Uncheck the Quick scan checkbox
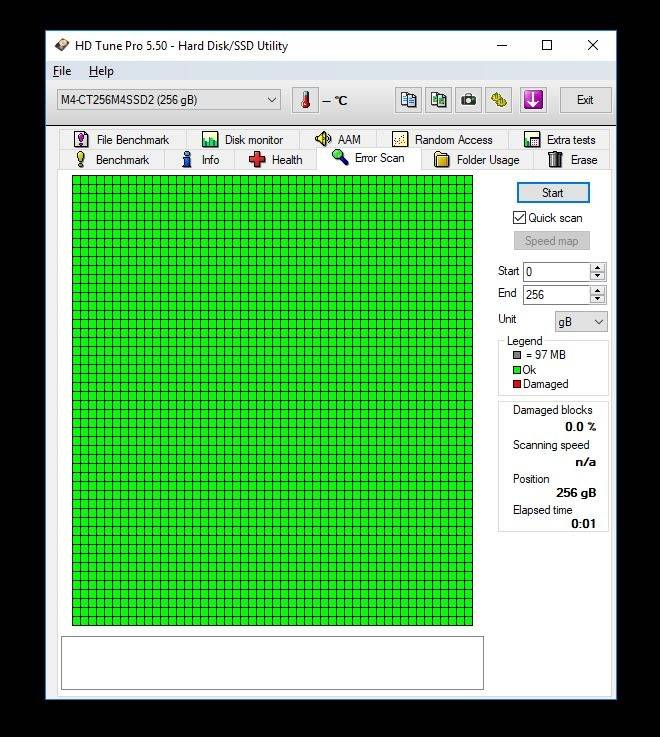660x737 pixels. coord(519,218)
